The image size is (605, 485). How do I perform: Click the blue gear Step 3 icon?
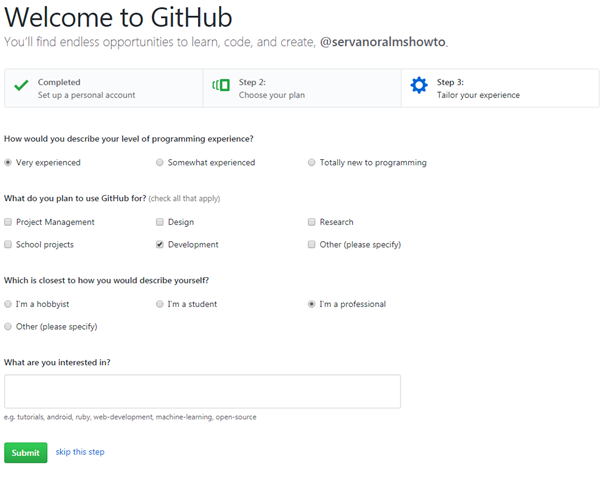tap(419, 85)
